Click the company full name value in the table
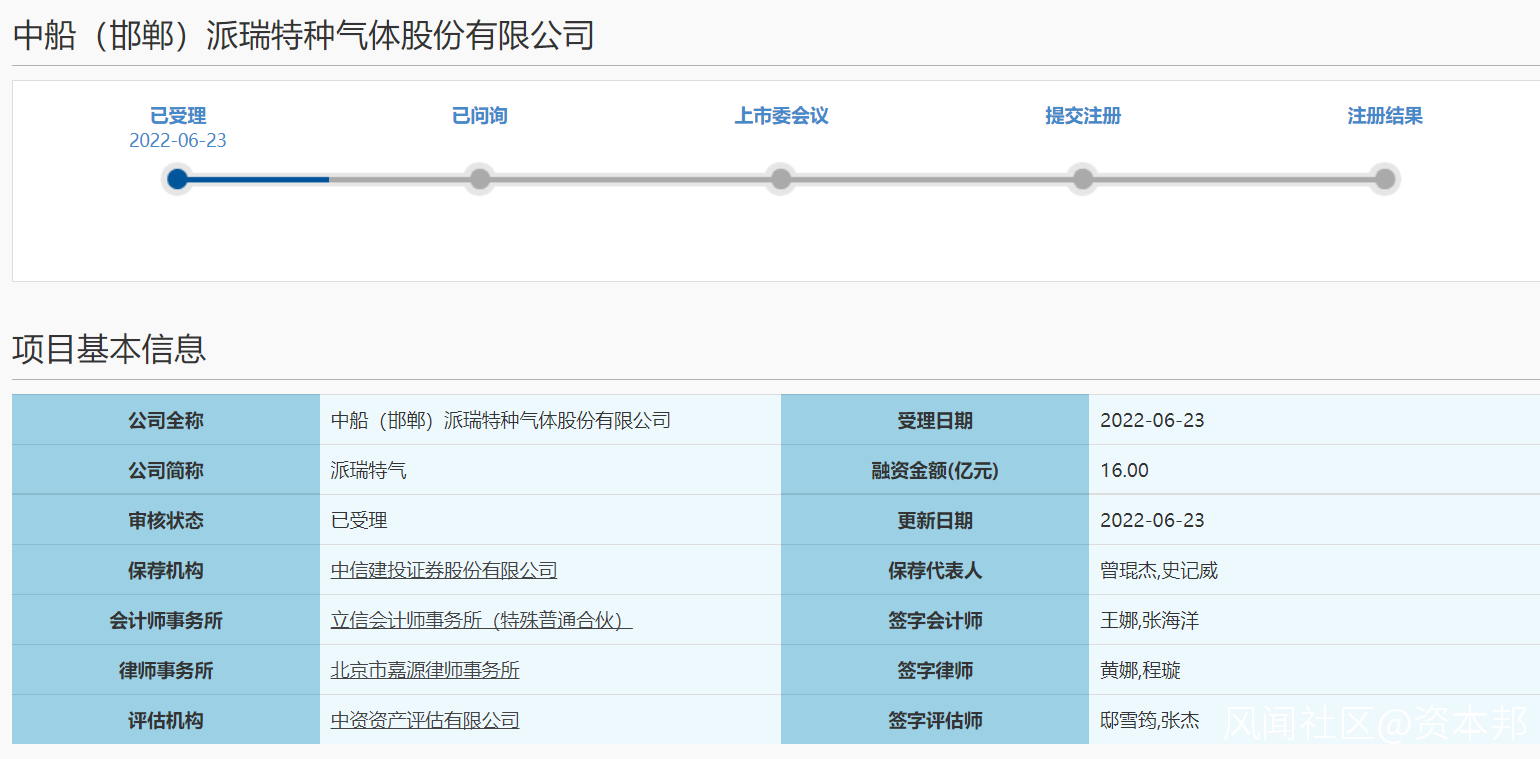Image resolution: width=1540 pixels, height=759 pixels. (x=501, y=421)
